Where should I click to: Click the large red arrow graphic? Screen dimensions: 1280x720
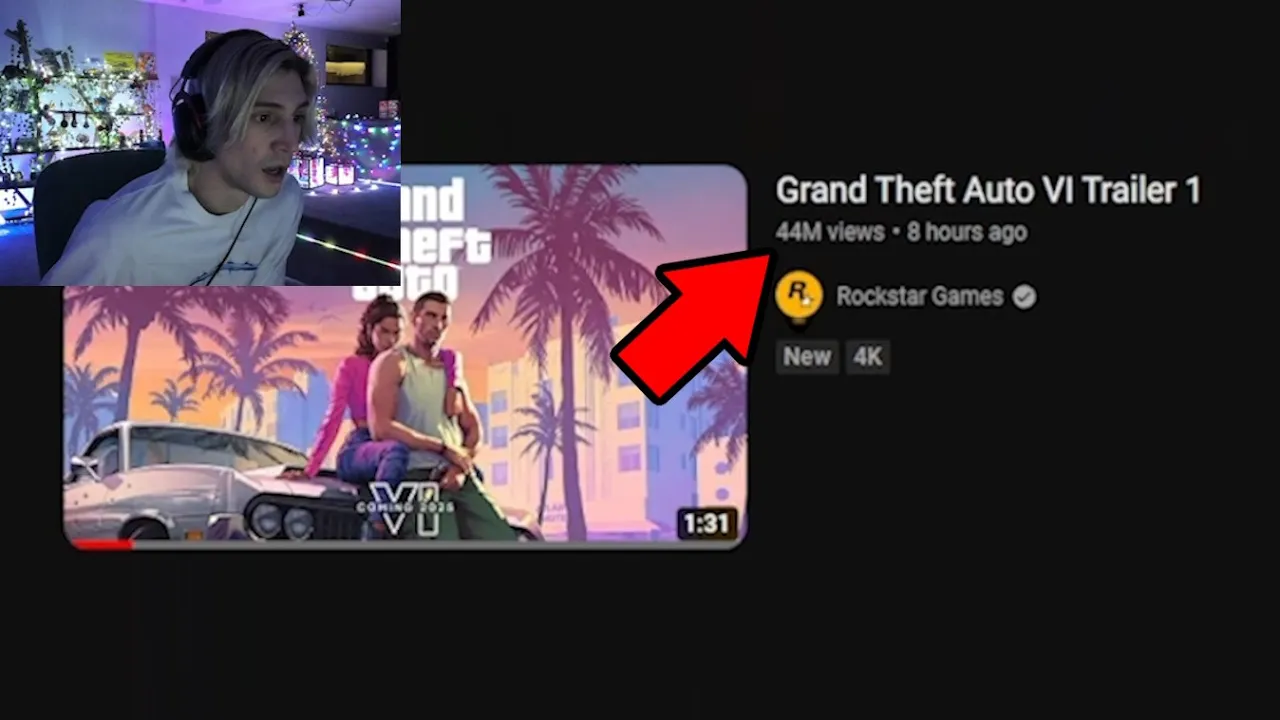[x=693, y=322]
